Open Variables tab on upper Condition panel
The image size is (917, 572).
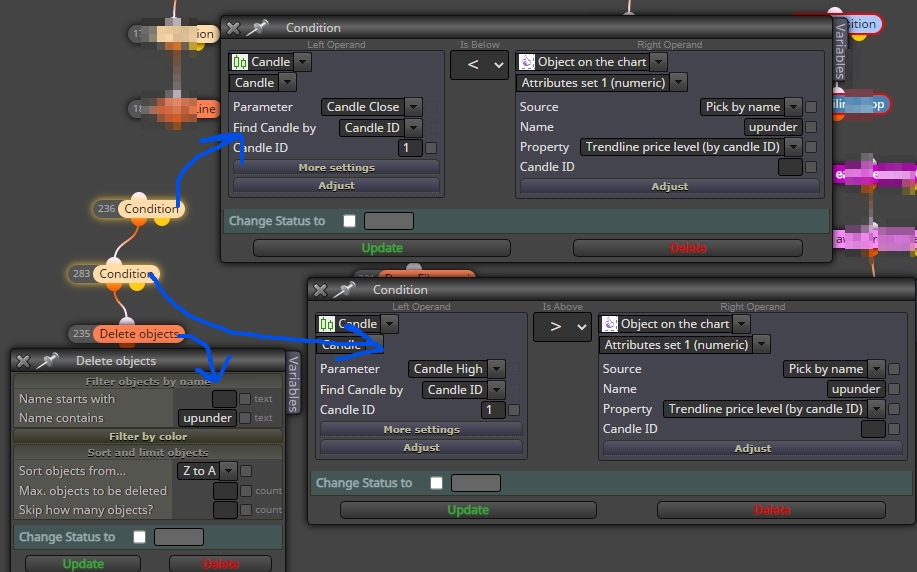(840, 51)
